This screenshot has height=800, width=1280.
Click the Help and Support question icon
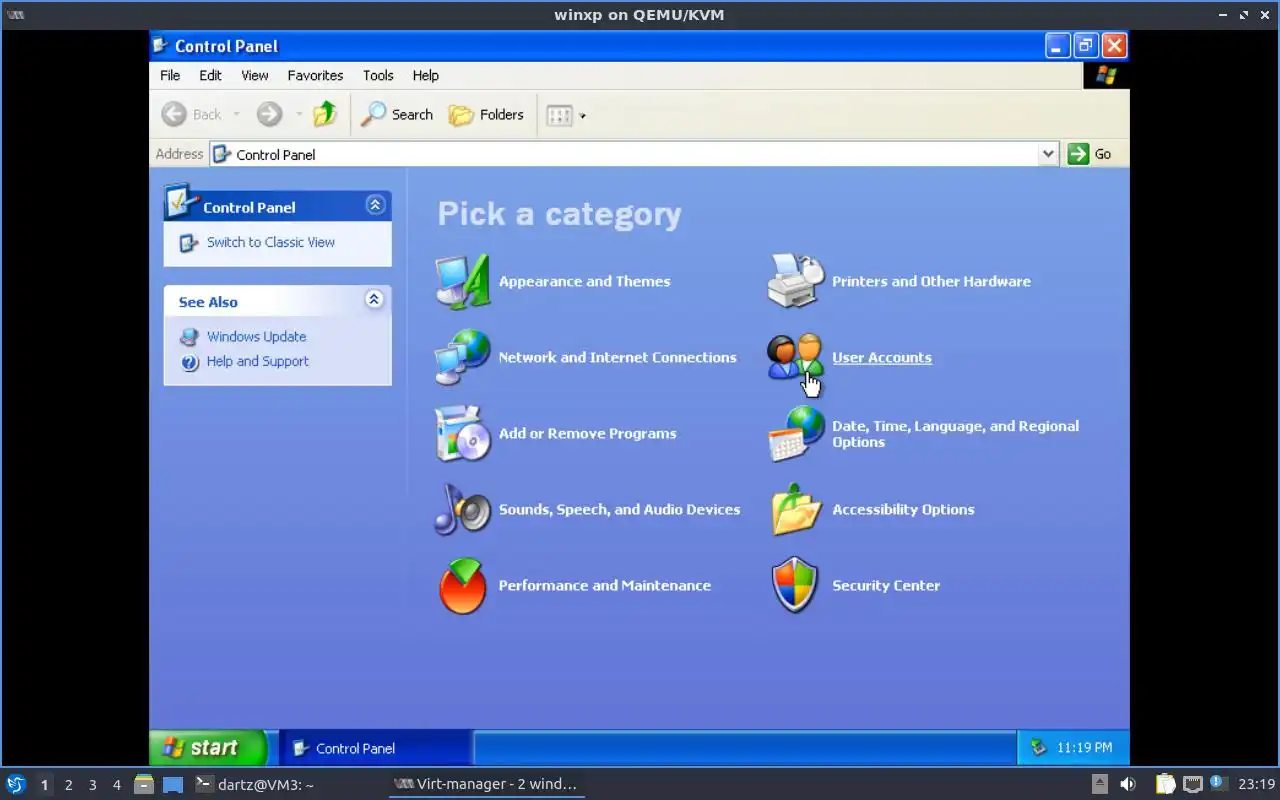190,362
